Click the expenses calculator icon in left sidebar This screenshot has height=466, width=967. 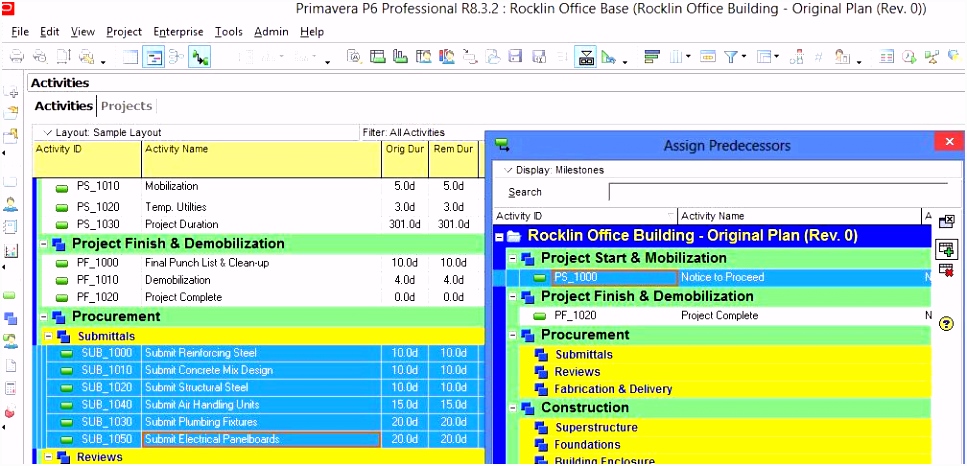pyautogui.click(x=10, y=388)
